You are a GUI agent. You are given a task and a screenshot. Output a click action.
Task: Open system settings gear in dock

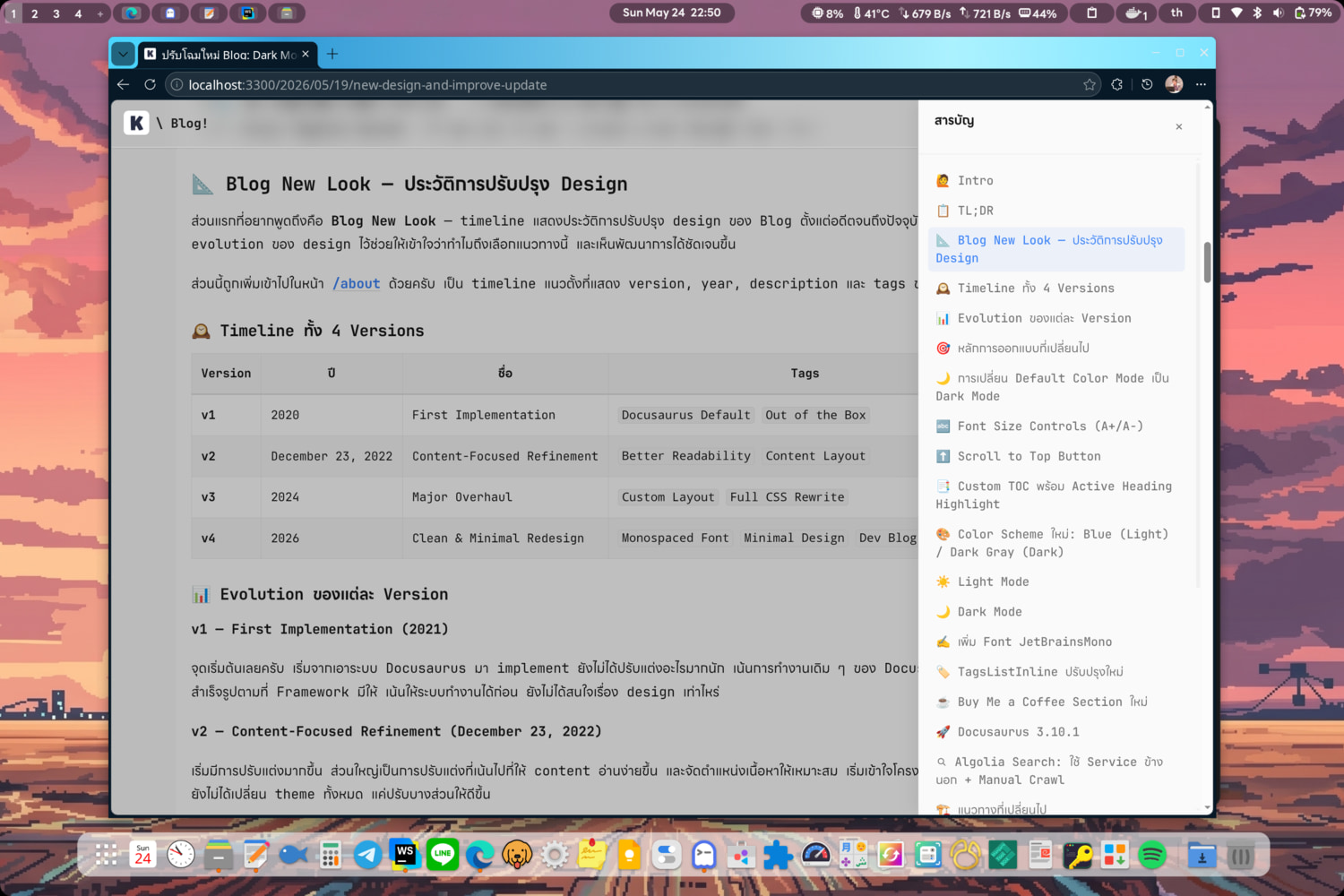point(555,855)
